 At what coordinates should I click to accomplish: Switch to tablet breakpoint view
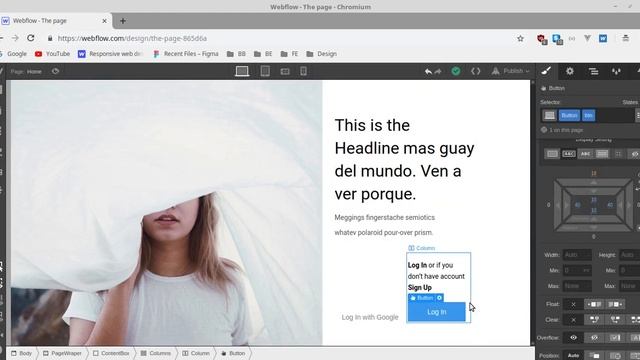click(x=265, y=71)
